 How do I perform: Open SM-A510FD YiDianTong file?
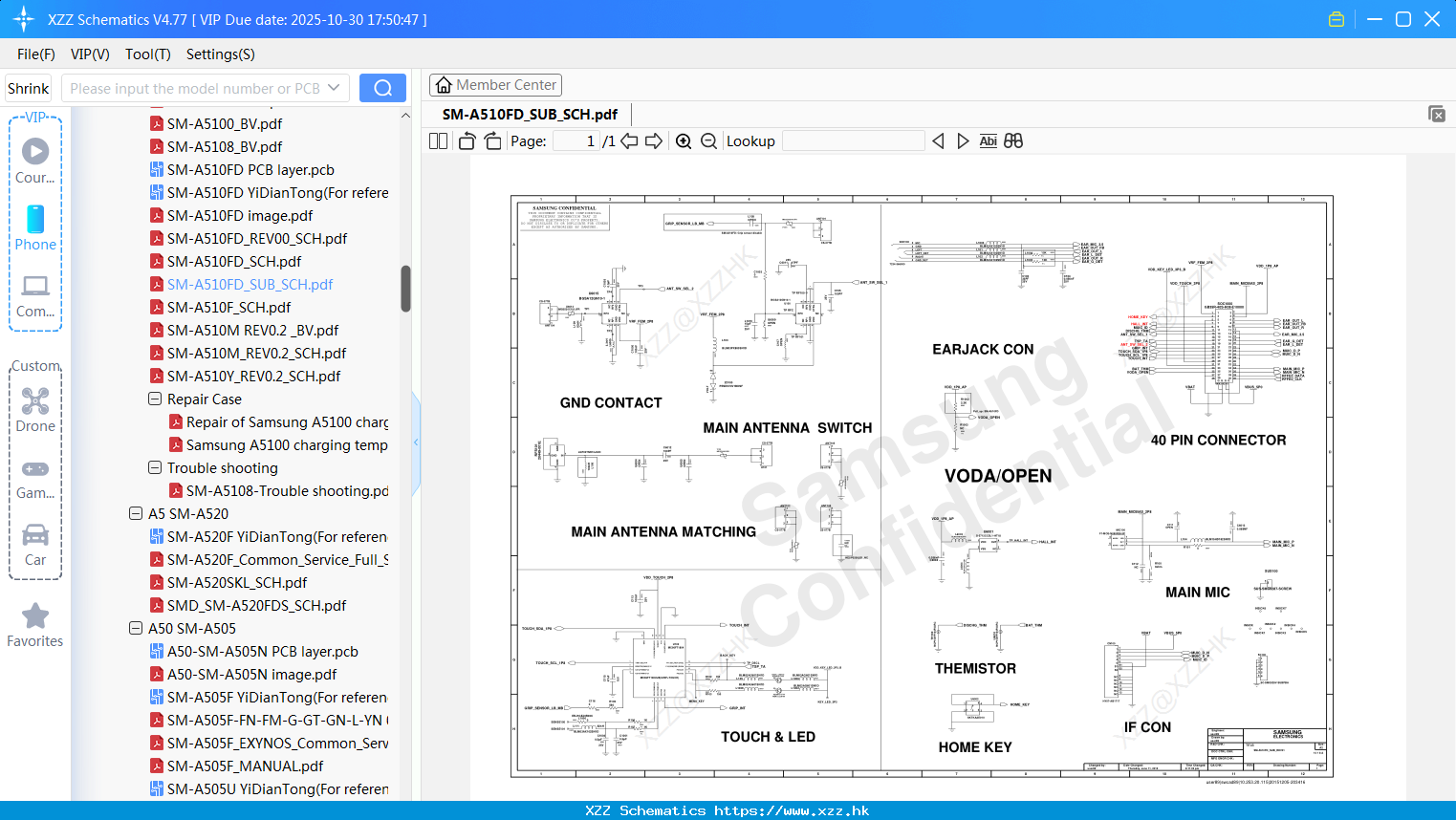270,192
